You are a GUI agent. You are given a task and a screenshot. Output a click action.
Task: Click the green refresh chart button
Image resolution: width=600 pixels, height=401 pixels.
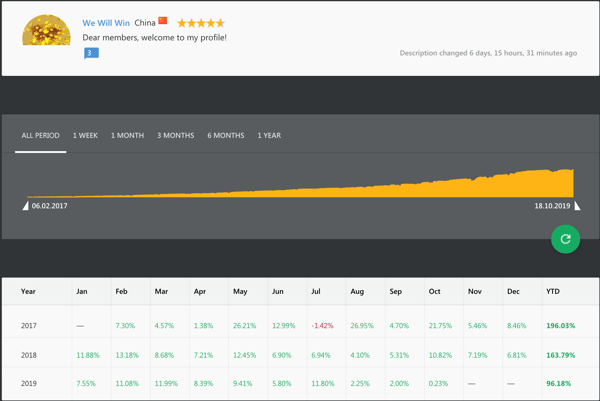(565, 239)
